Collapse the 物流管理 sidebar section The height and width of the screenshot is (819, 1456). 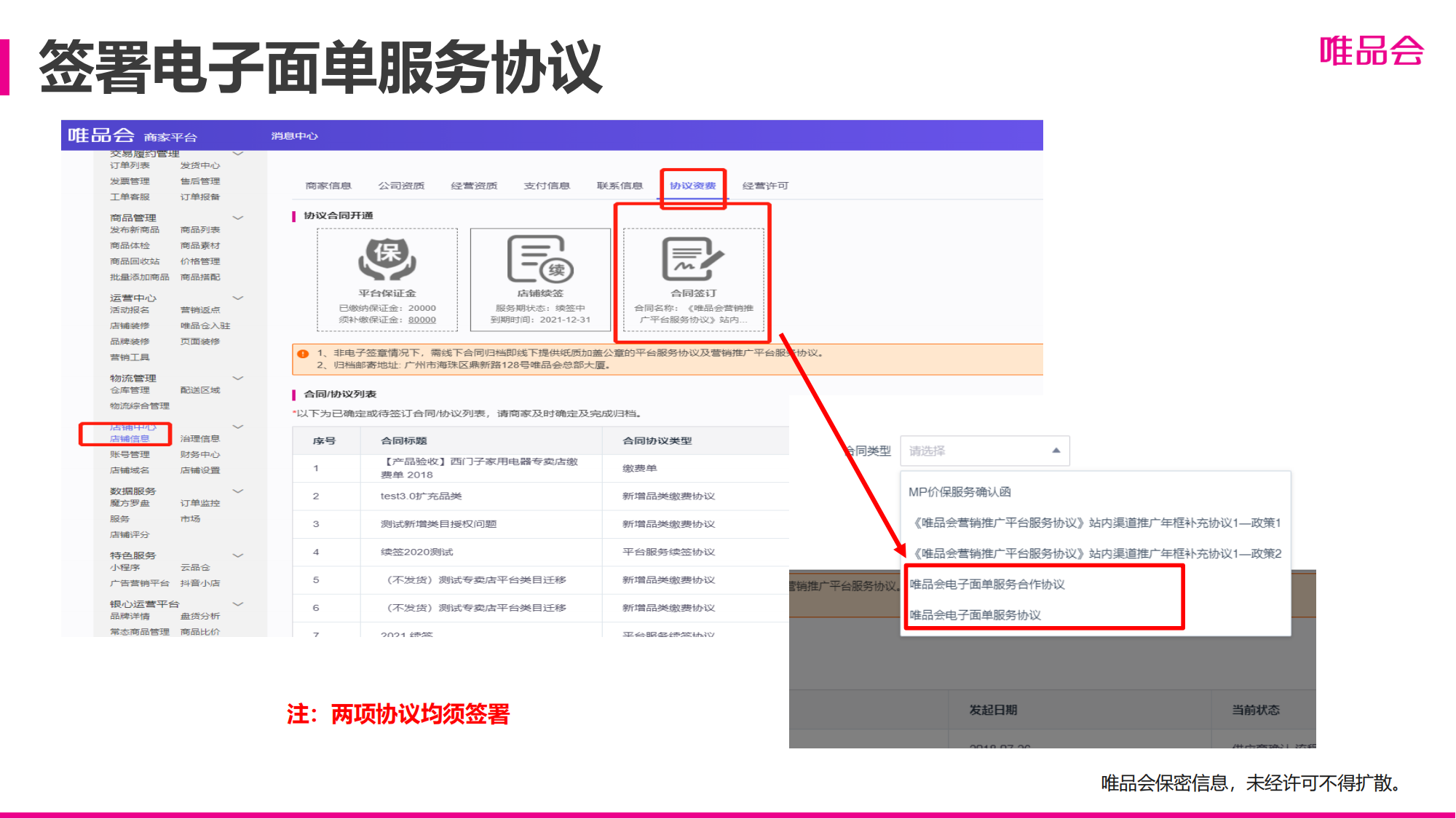click(x=237, y=378)
